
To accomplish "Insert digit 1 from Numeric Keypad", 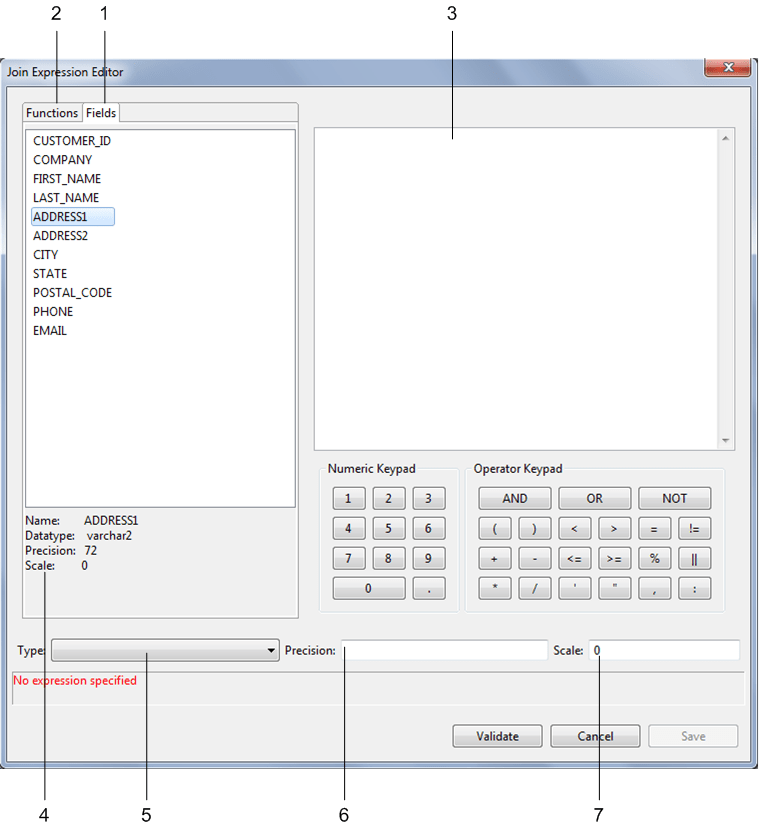I will (x=349, y=498).
